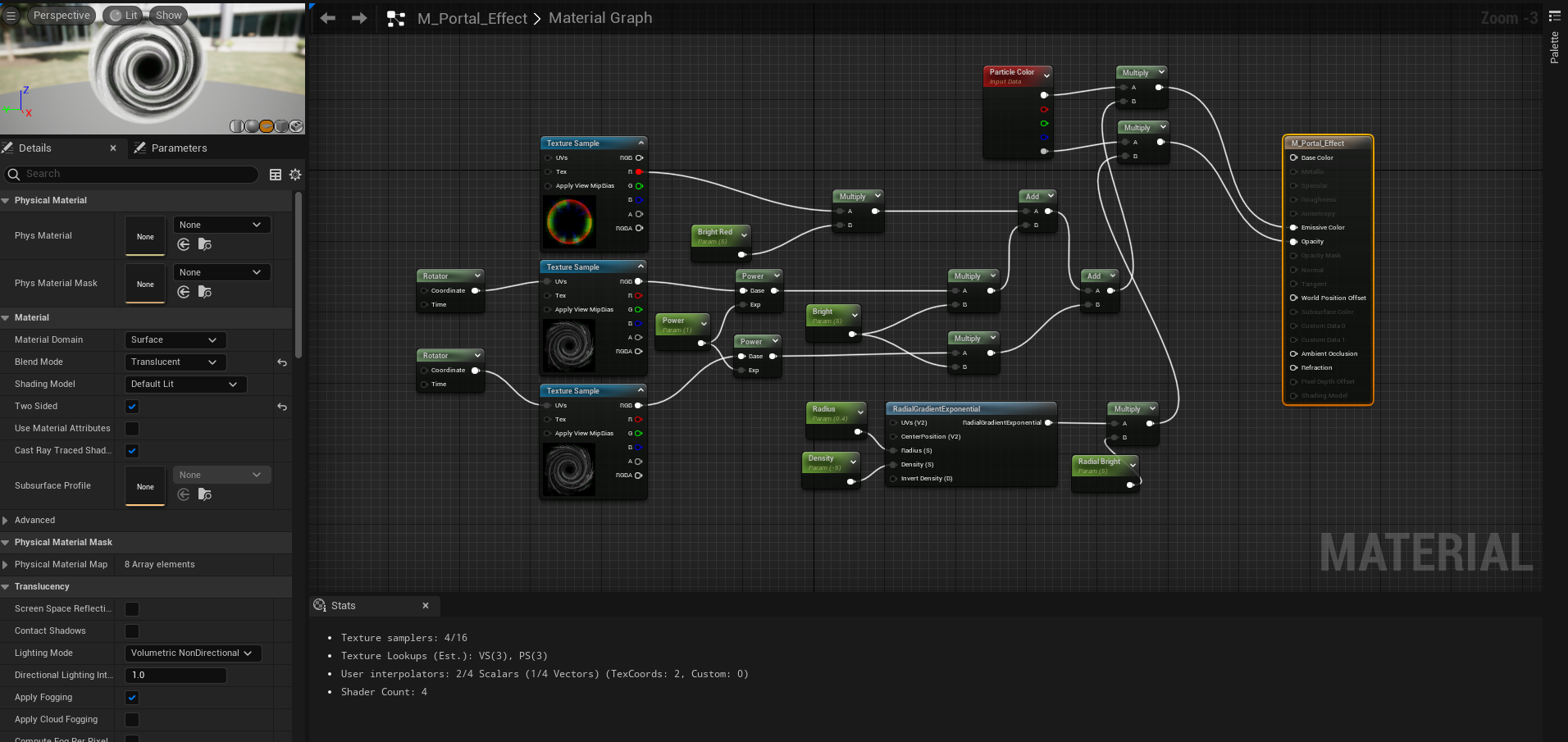Open the viewport hamburger options menu

[11, 16]
